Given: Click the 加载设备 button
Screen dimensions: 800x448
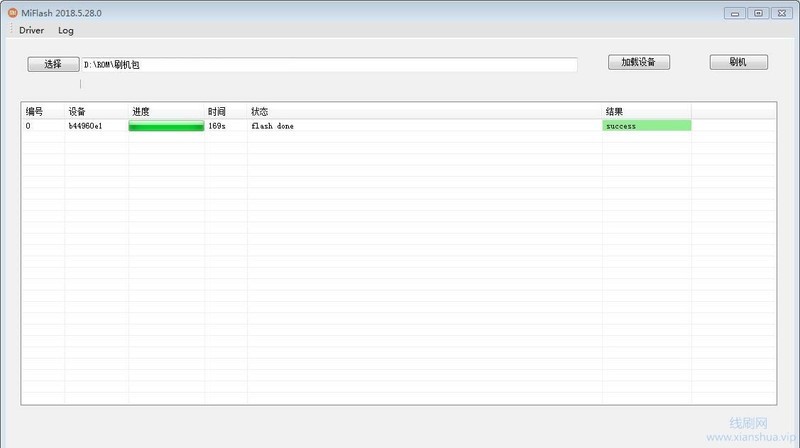Looking at the screenshot, I should click(x=639, y=62).
